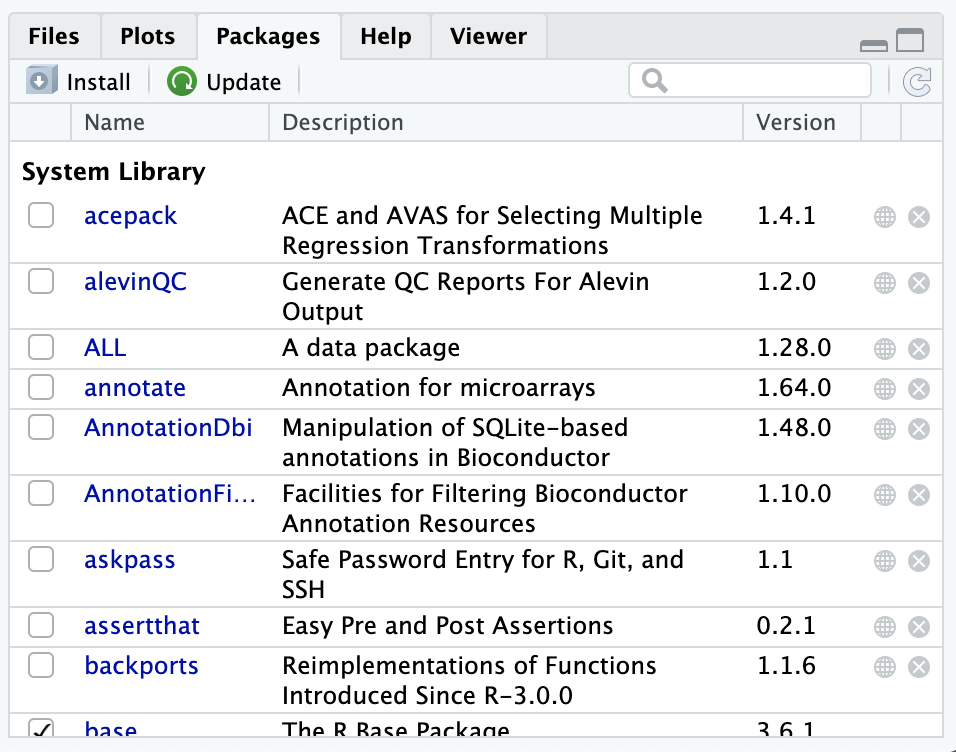The height and width of the screenshot is (752, 956).
Task: Click the annotate package name link
Action: pos(134,388)
